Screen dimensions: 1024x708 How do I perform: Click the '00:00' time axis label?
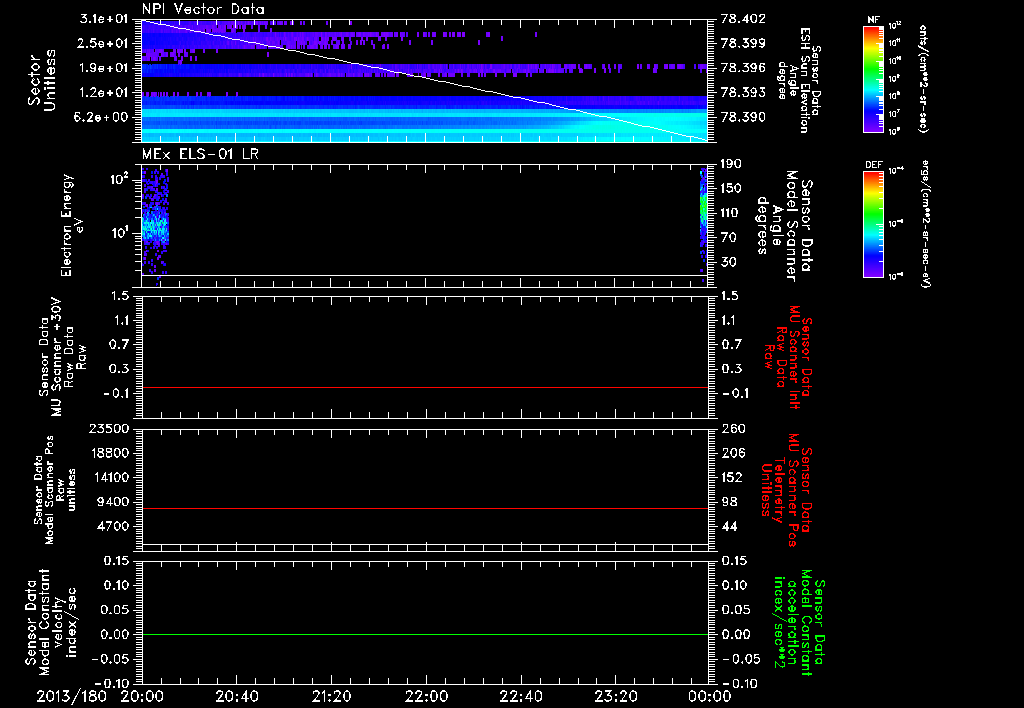tap(709, 696)
